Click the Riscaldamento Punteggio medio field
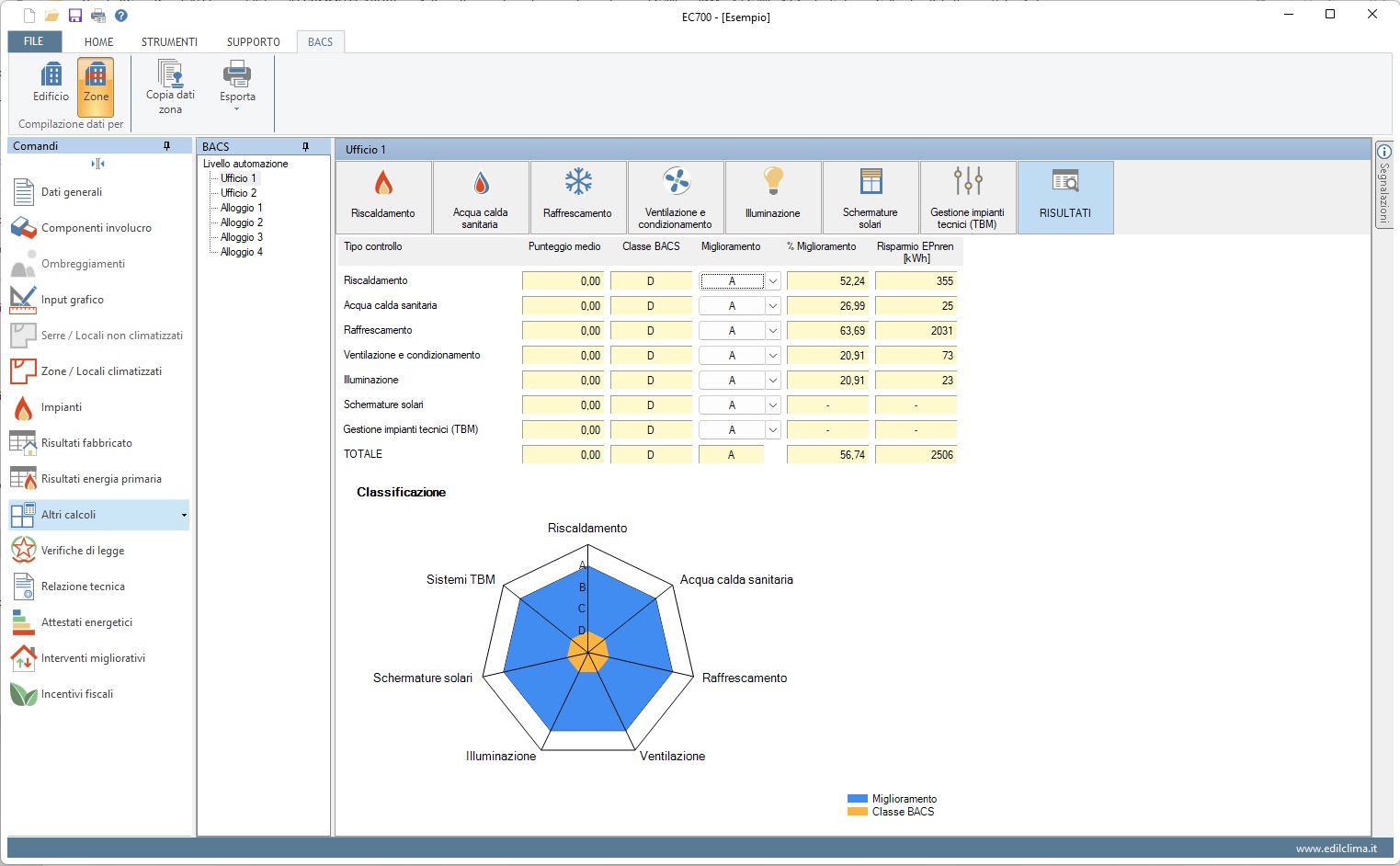 click(563, 281)
